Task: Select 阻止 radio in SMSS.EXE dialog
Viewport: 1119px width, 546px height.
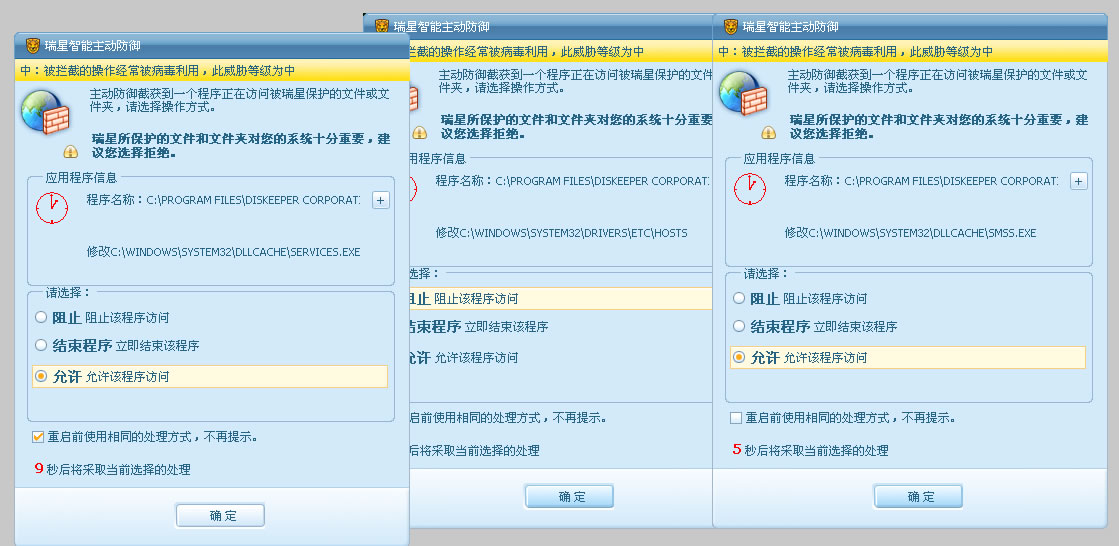Action: tap(739, 298)
